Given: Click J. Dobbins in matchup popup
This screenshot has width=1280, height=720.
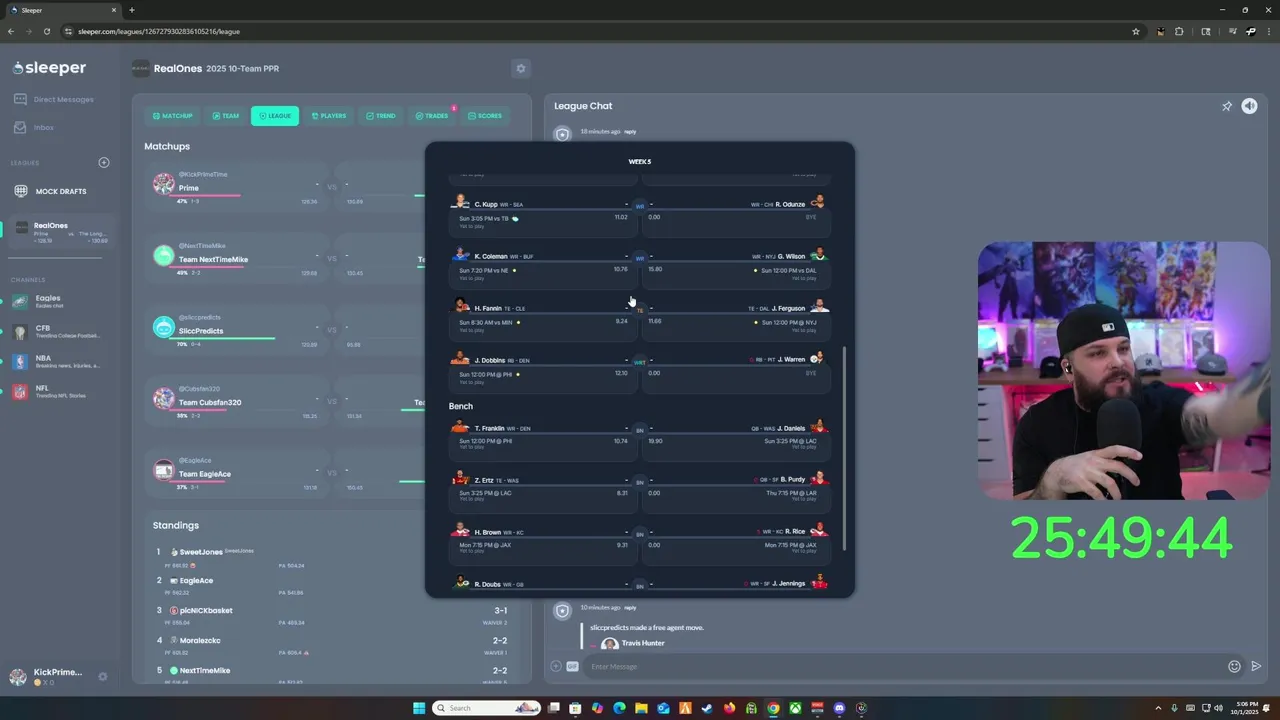Looking at the screenshot, I should [x=489, y=360].
